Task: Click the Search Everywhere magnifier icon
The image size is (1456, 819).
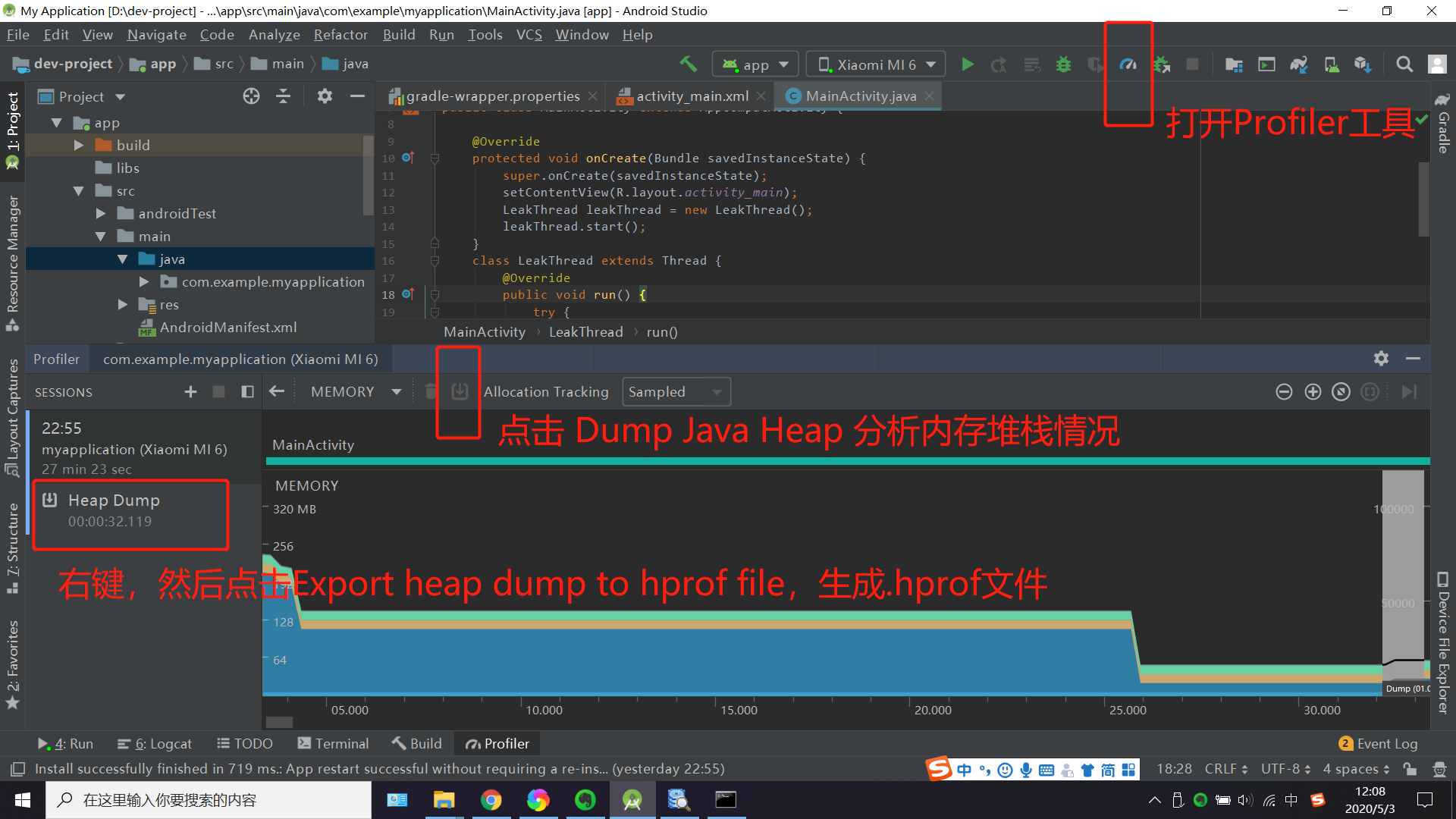Action: click(x=1404, y=64)
